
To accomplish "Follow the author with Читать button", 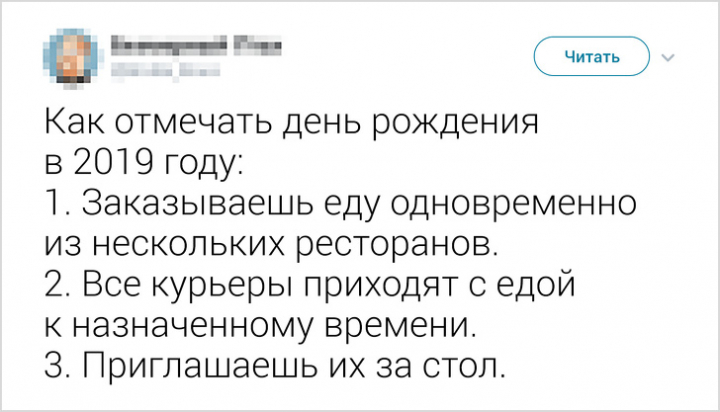I will coord(591,56).
